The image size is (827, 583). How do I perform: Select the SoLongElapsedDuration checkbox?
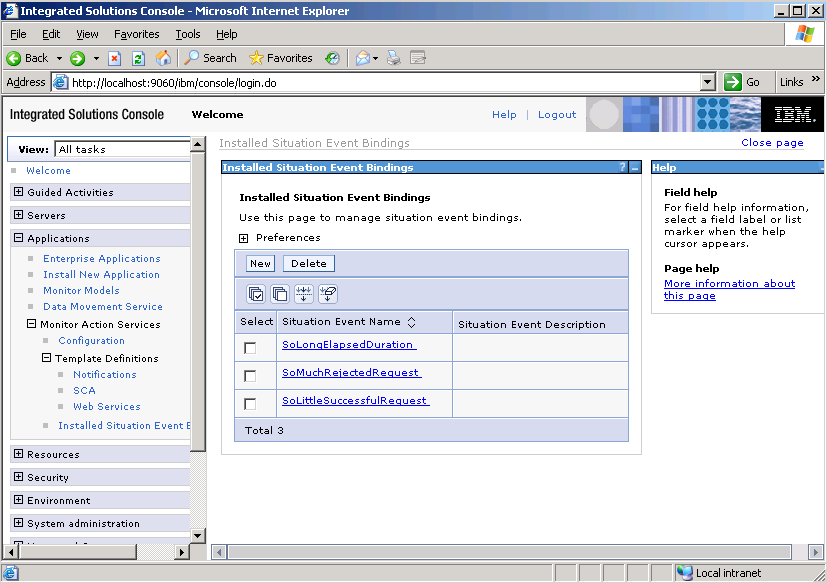(250, 348)
